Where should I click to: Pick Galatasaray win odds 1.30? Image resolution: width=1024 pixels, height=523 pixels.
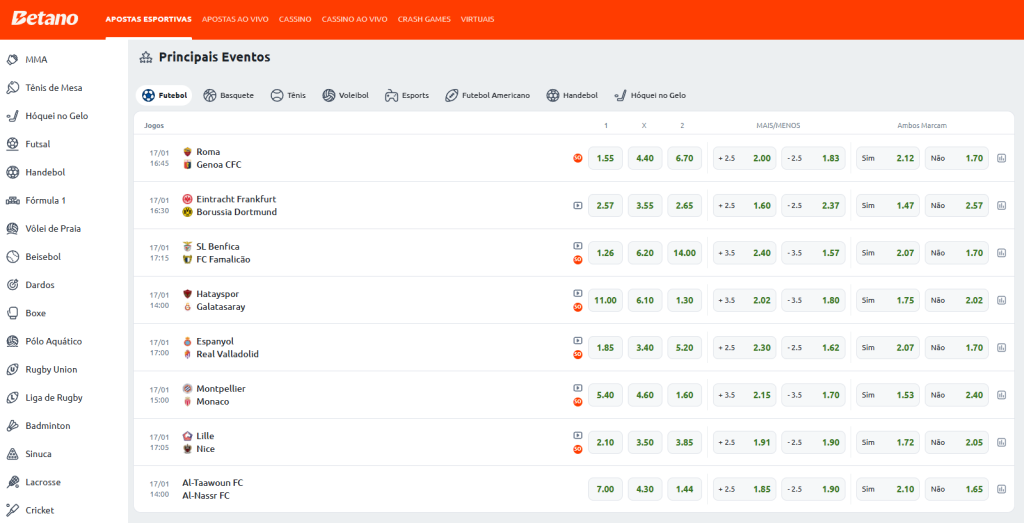point(684,300)
